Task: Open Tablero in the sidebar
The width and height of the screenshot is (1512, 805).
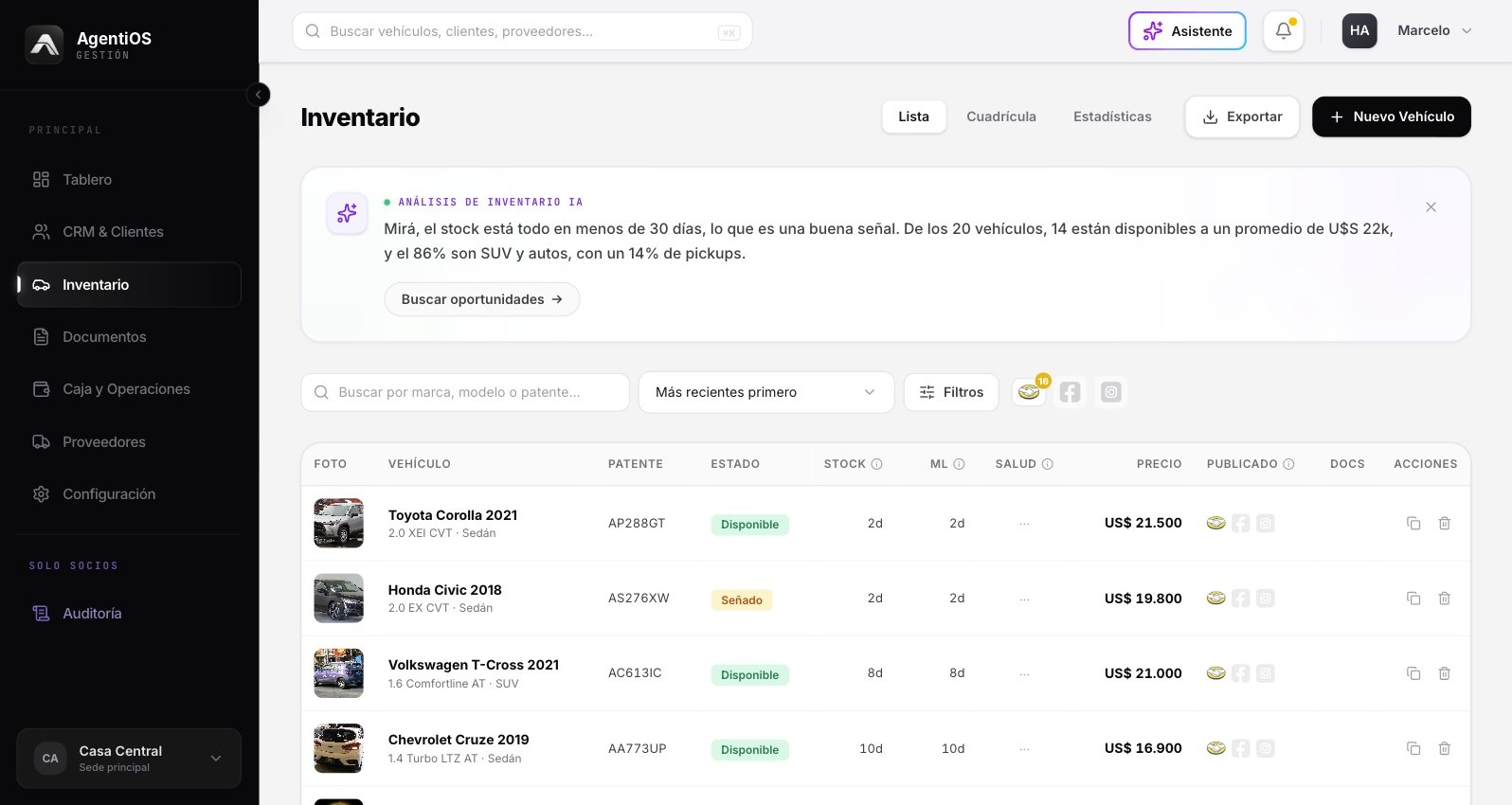Action: coord(129,180)
